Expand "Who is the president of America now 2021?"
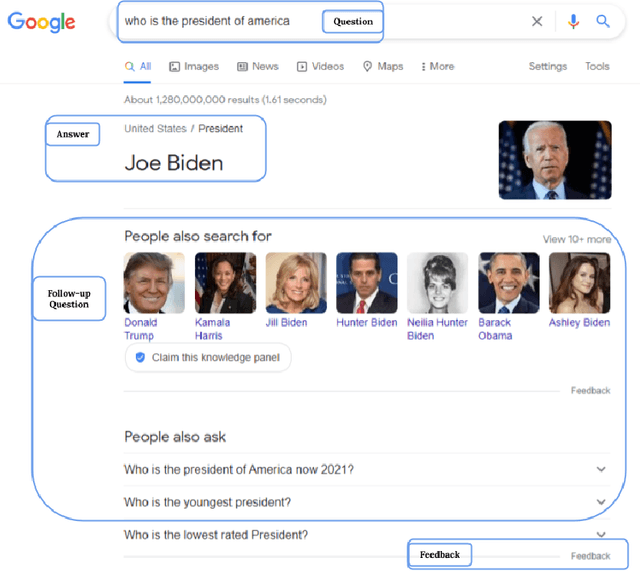The width and height of the screenshot is (640, 571). pos(601,469)
